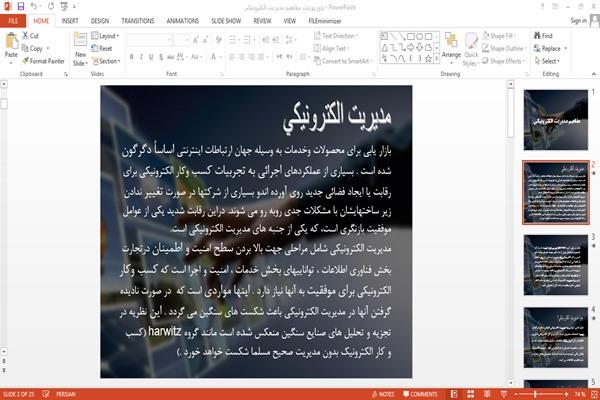Apply bold formatting

132,57
